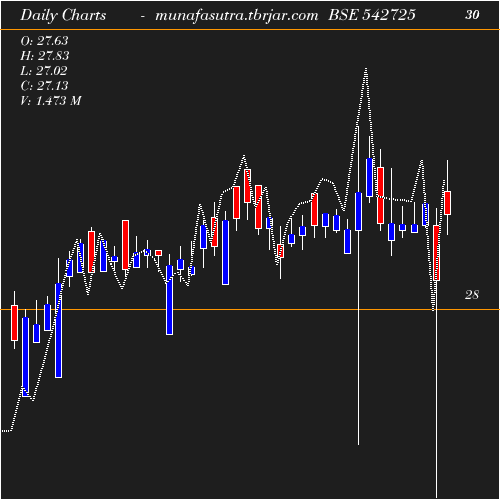Viewport: 500px width, 500px height.
Task: Click the price axis label '28'
Action: [x=472, y=295]
